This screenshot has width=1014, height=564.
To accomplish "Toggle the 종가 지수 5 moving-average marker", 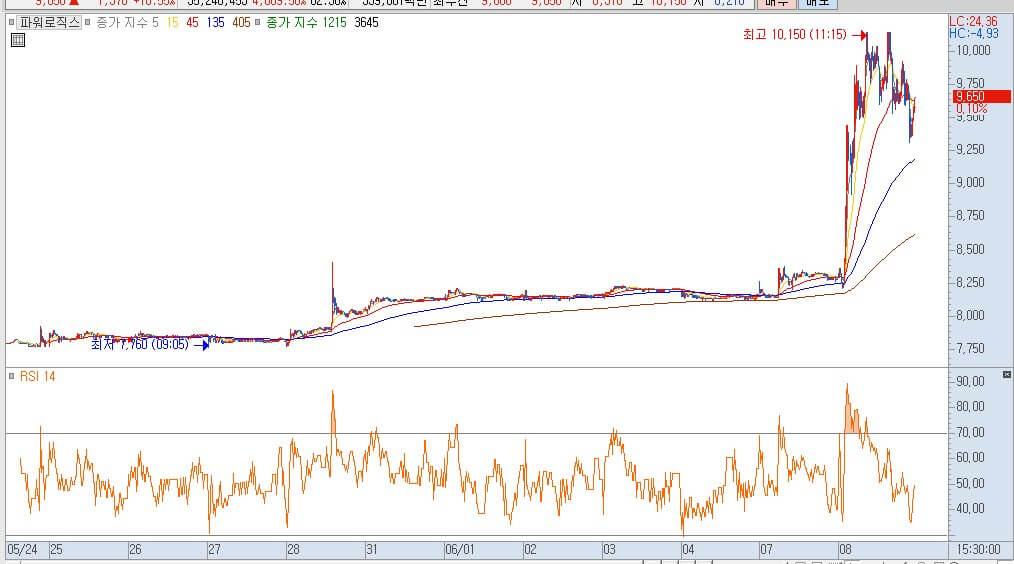I will pos(87,23).
